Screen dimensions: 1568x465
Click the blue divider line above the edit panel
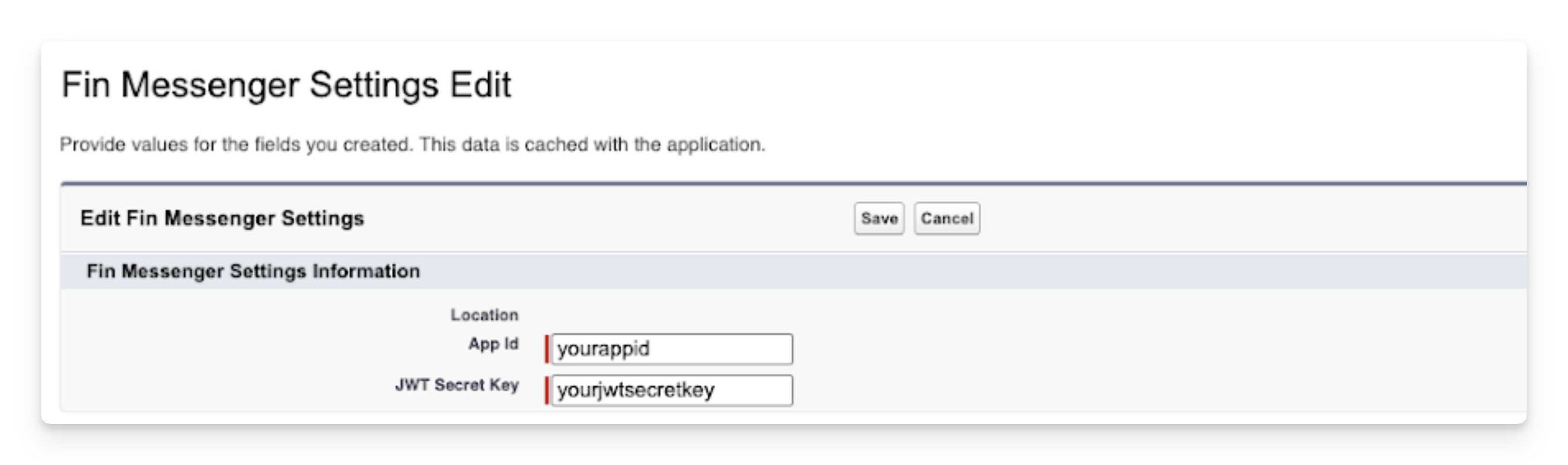tap(791, 183)
